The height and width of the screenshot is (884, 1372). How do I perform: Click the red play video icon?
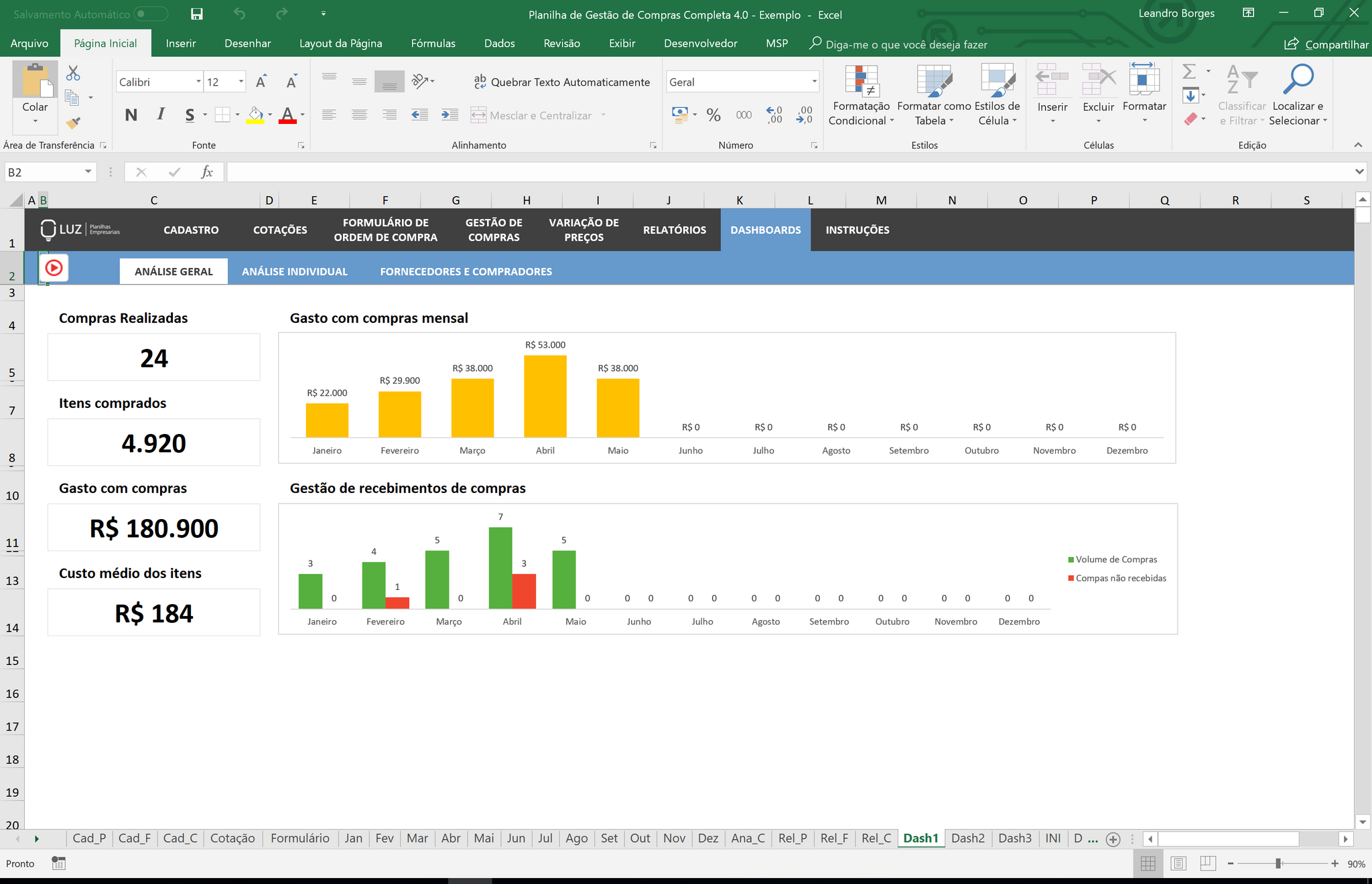click(54, 269)
